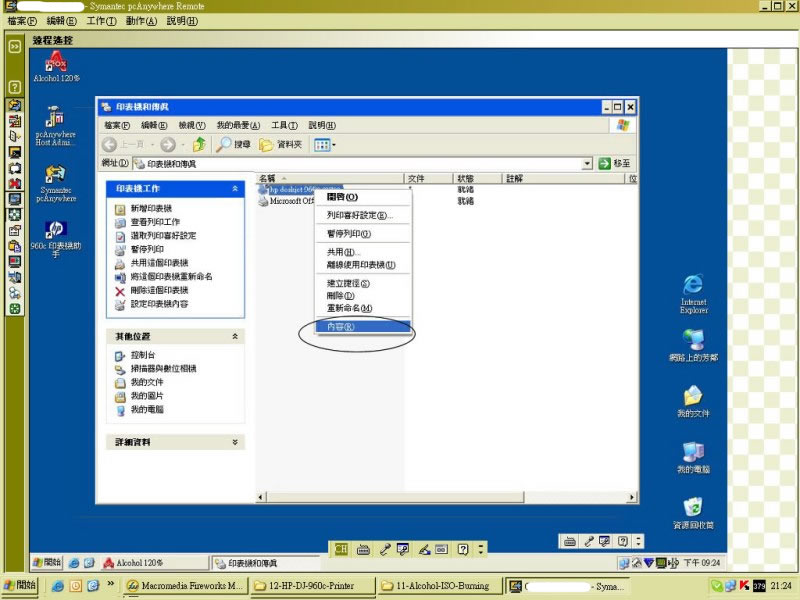Select 共用(H) in context menu
Viewport: 800px width, 600px height.
363,252
